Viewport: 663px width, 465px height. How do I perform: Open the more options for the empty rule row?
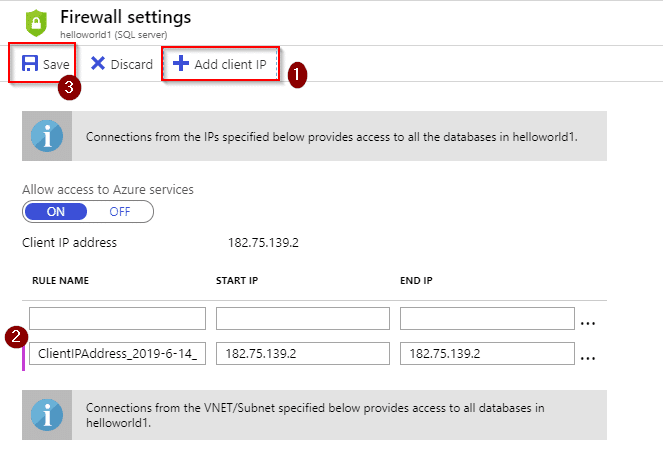click(588, 323)
